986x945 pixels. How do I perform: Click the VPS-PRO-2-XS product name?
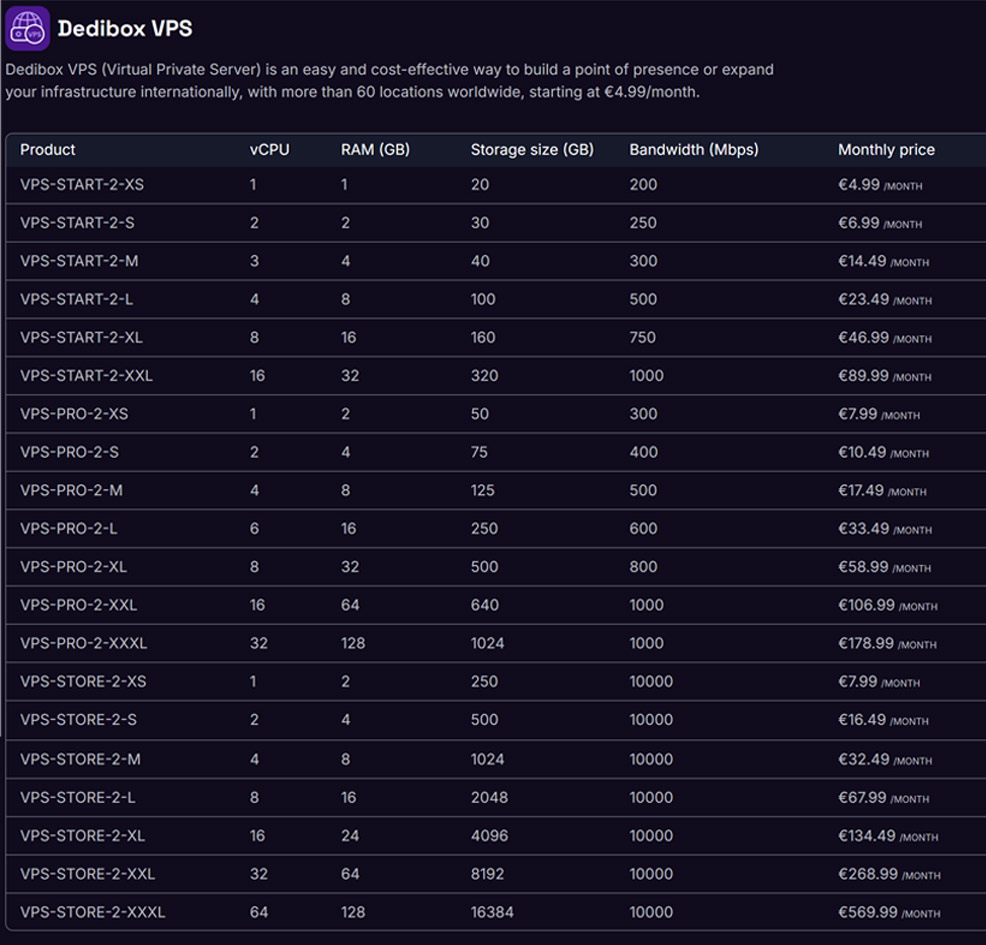click(74, 414)
